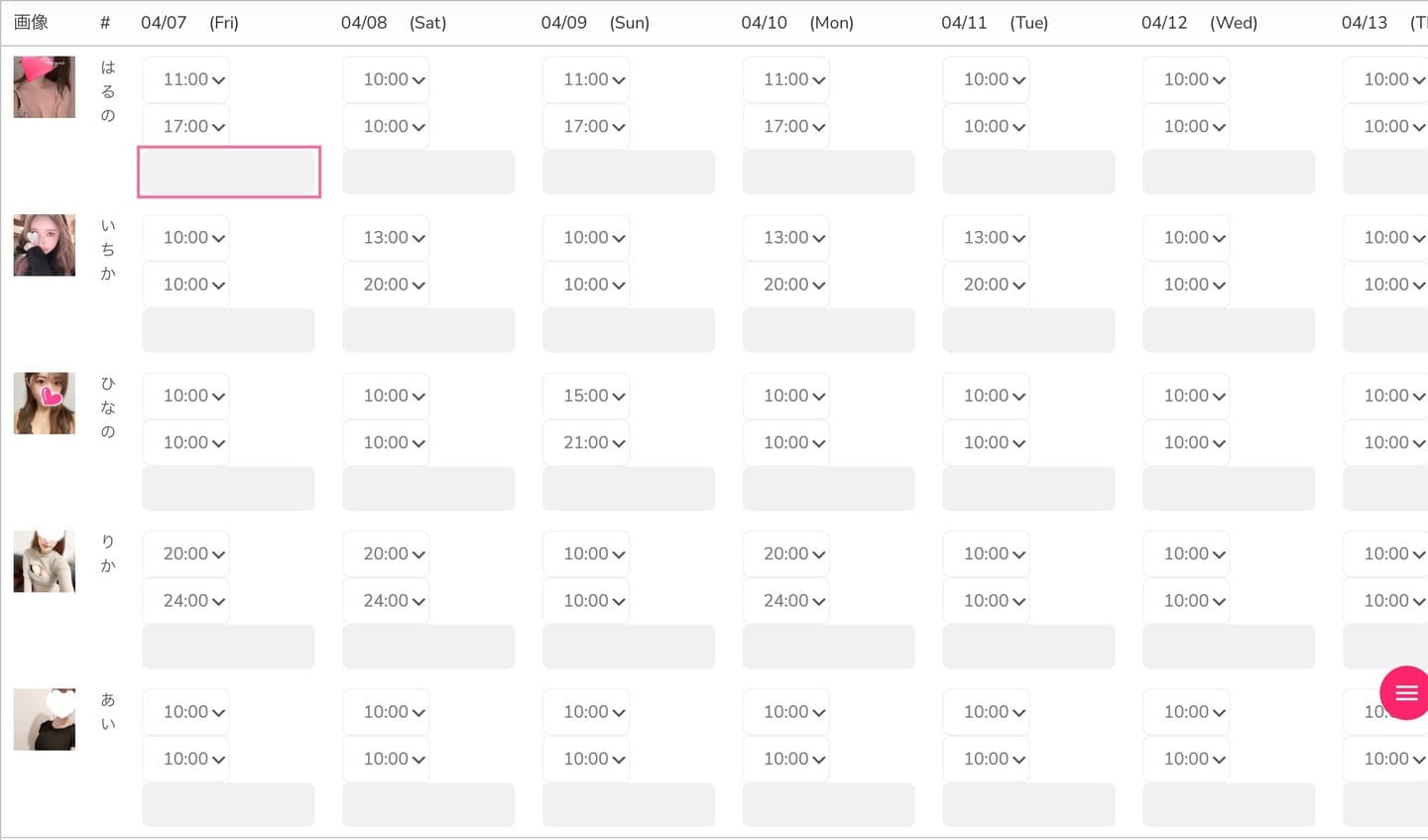This screenshot has height=840, width=1428.
Task: Click the highlighted はるの 04/07 note field
Action: 229,173
